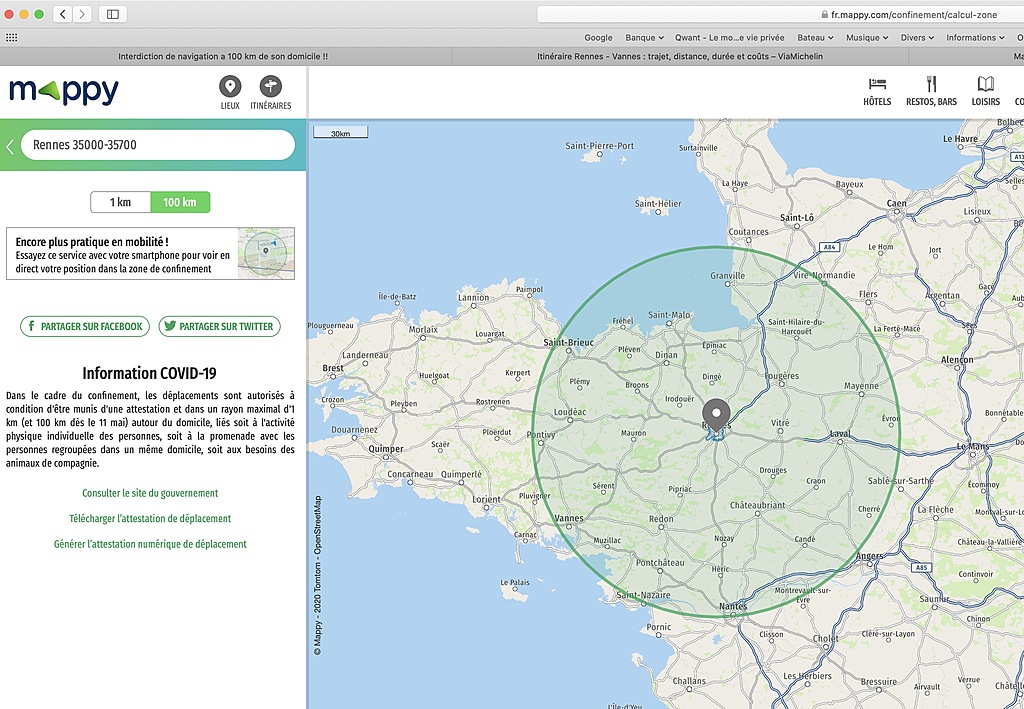The image size is (1024, 709).
Task: Toggle the Safari sidebar button
Action: pos(113,14)
